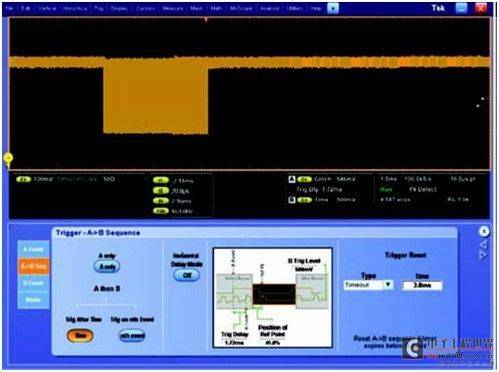This screenshot has height=372, width=499.
Task: Click the B trigger indicator icon in readout
Action: click(x=292, y=200)
